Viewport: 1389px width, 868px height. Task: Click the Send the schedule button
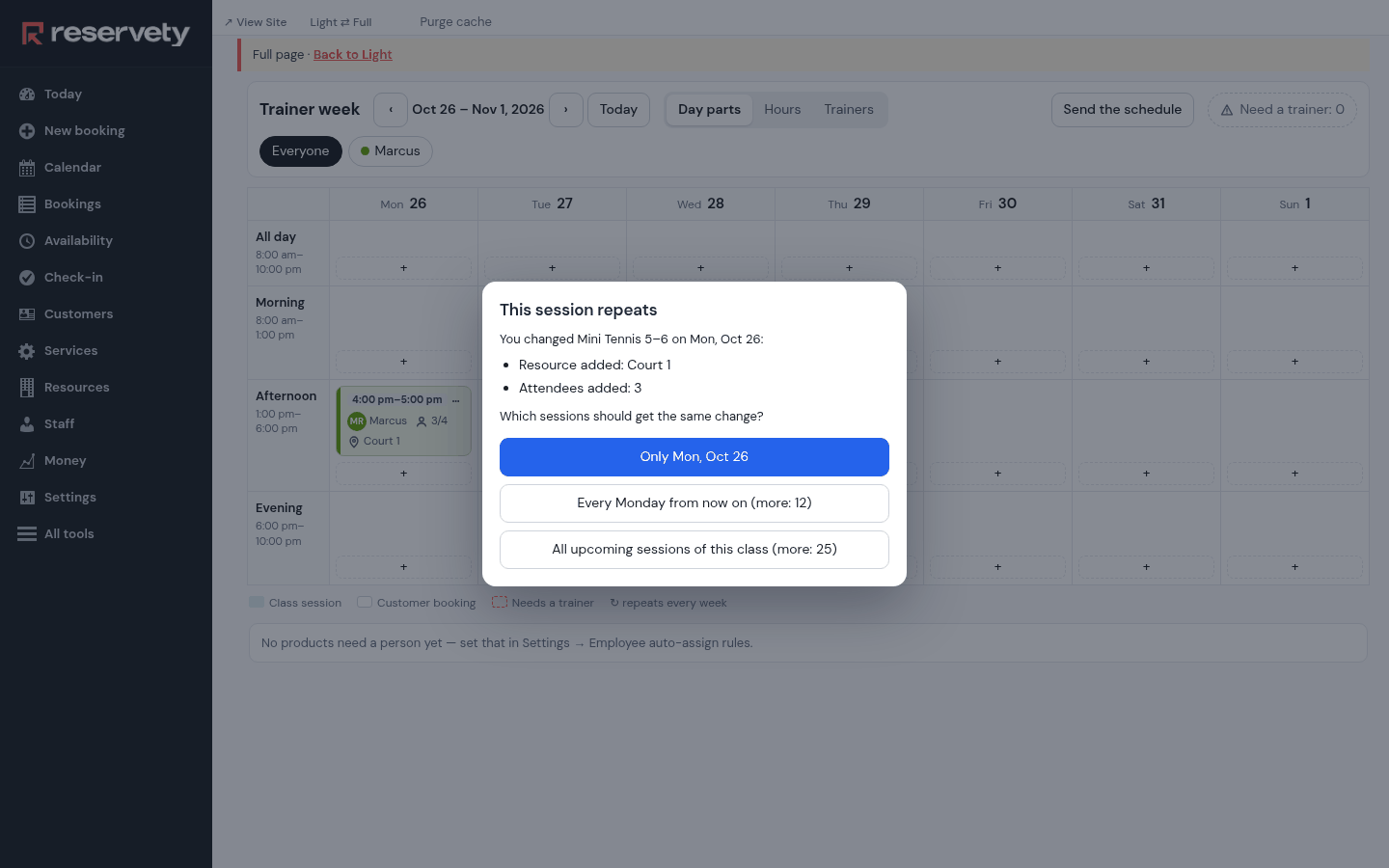click(1123, 110)
